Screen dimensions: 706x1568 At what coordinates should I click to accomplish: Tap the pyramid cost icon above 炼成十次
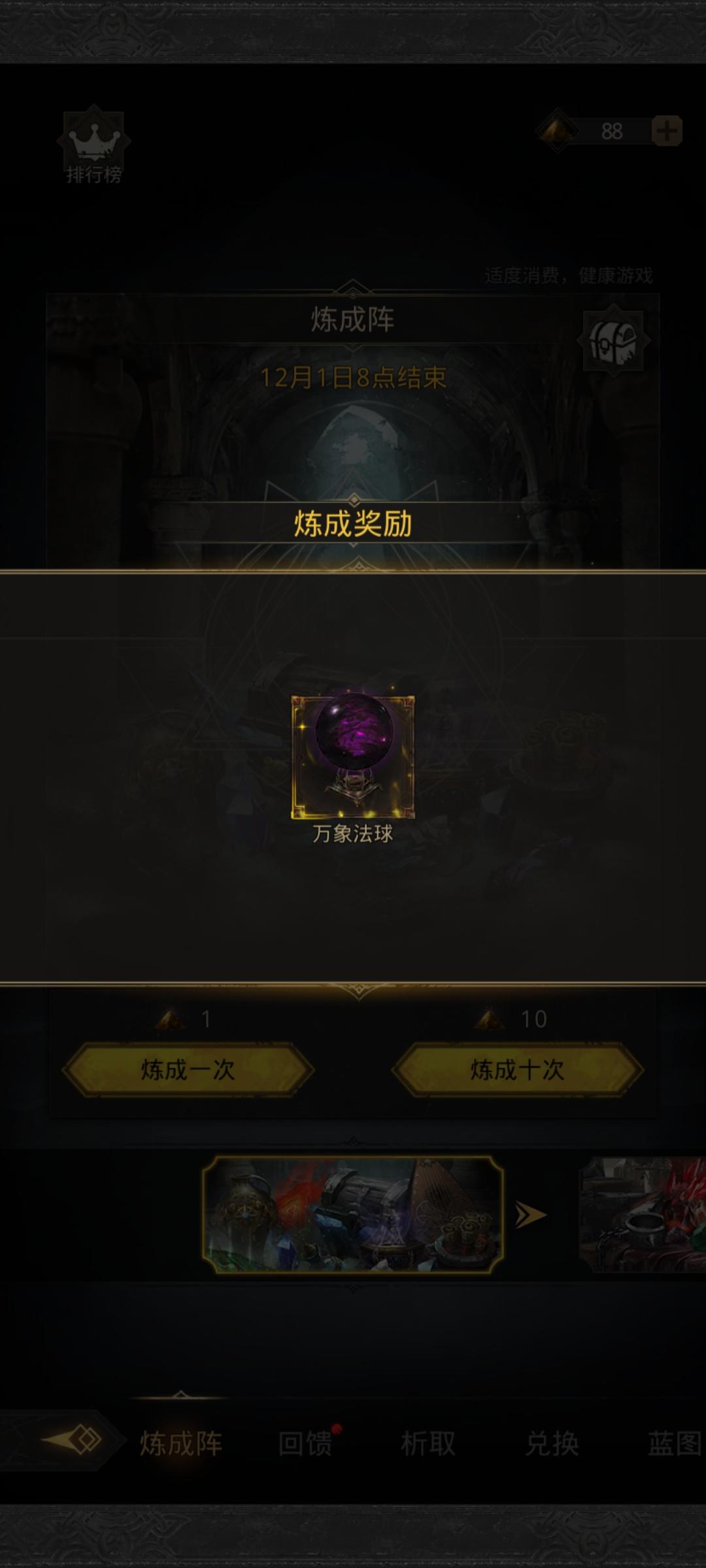tap(489, 1019)
